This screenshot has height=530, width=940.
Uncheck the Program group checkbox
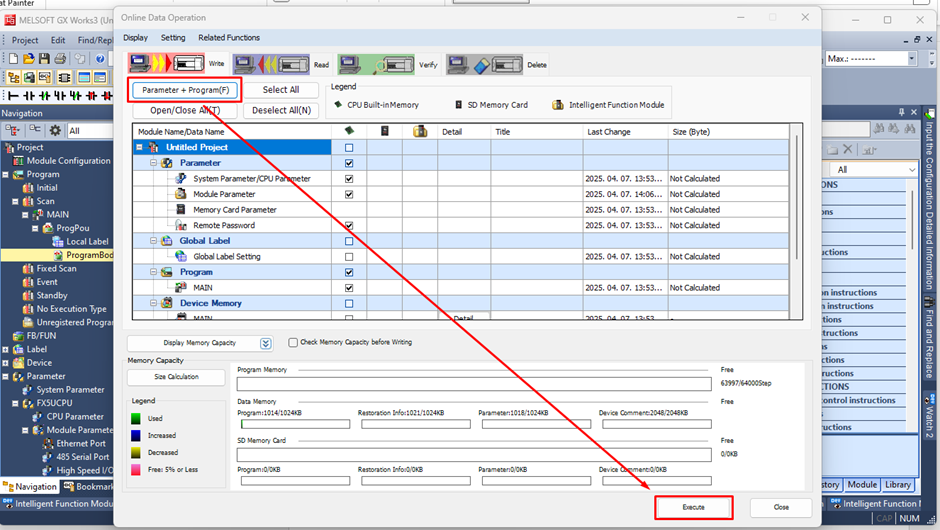tap(349, 272)
